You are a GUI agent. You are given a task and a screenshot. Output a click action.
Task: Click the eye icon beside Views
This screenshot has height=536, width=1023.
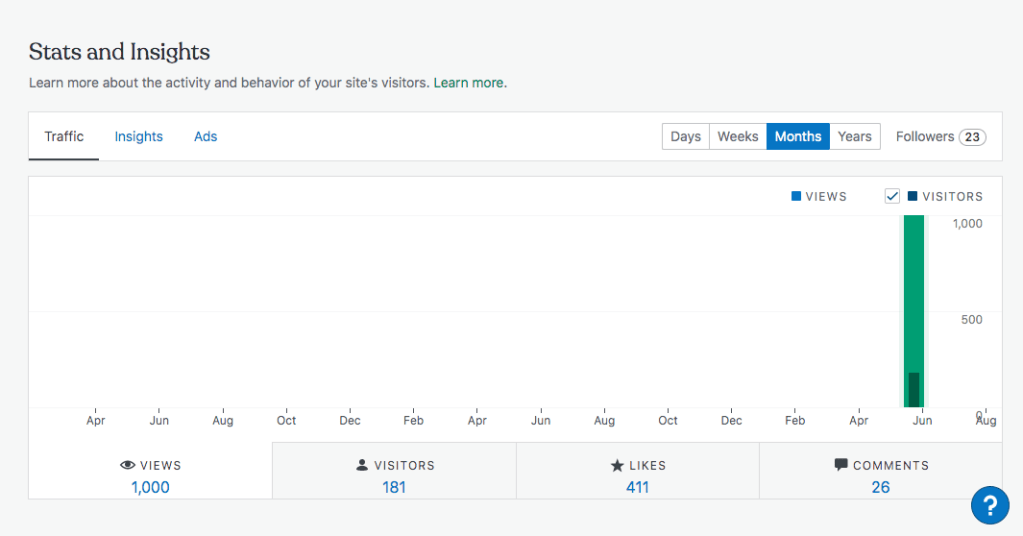[x=127, y=465]
